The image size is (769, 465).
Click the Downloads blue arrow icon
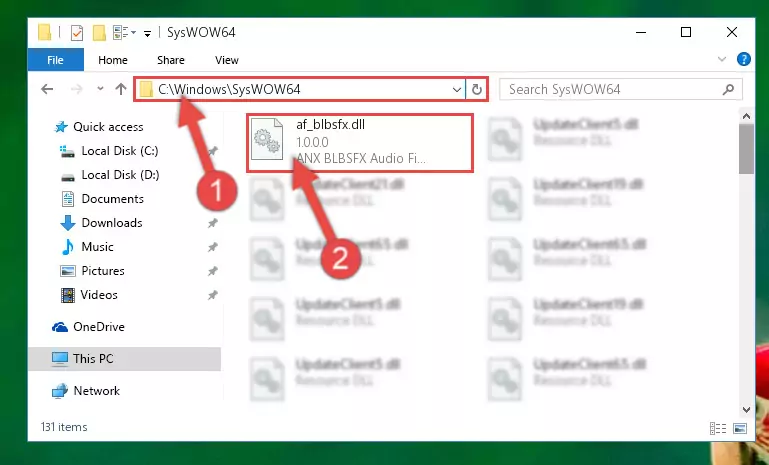tap(68, 223)
